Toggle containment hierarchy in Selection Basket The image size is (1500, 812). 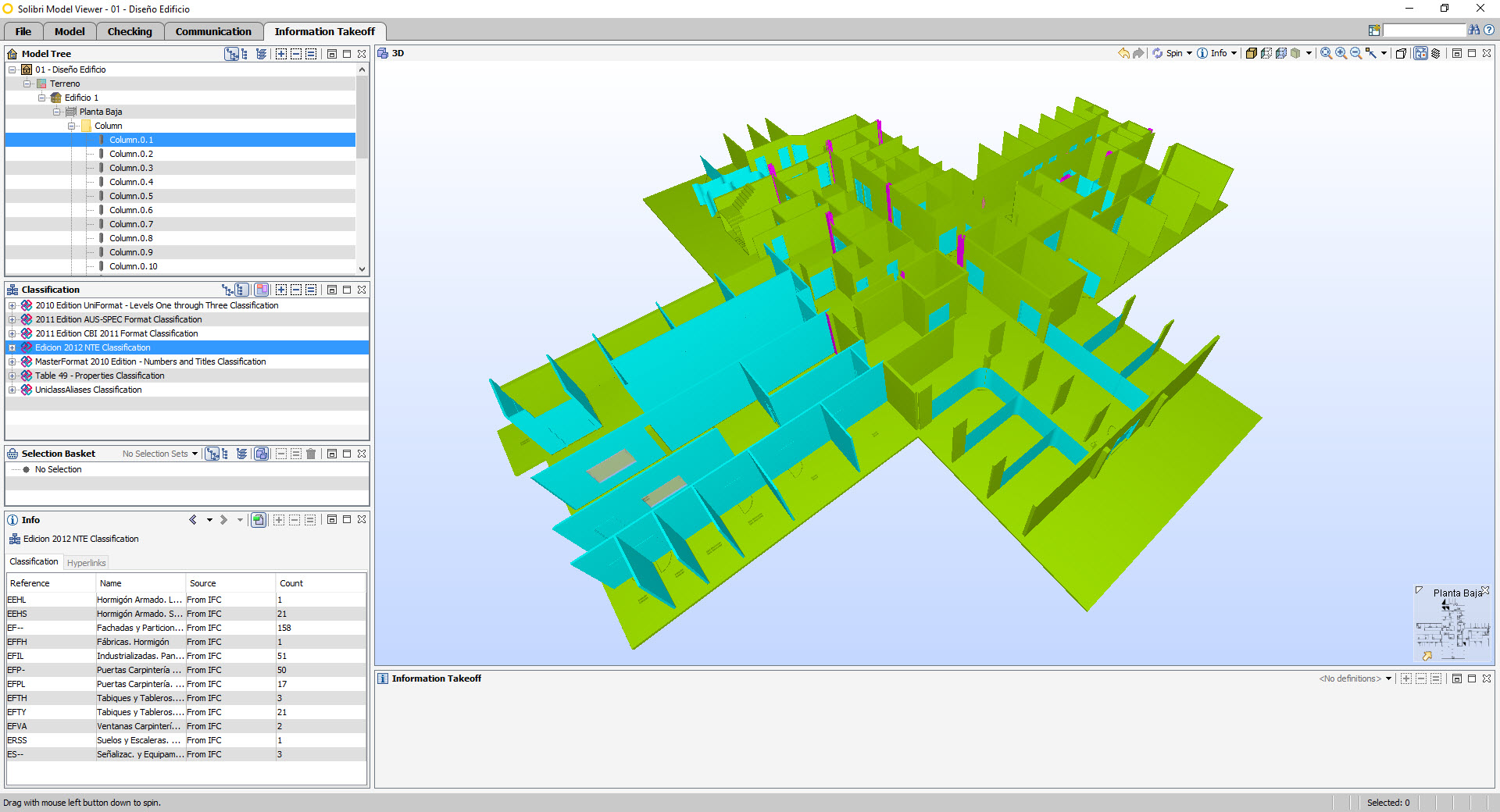click(x=212, y=454)
